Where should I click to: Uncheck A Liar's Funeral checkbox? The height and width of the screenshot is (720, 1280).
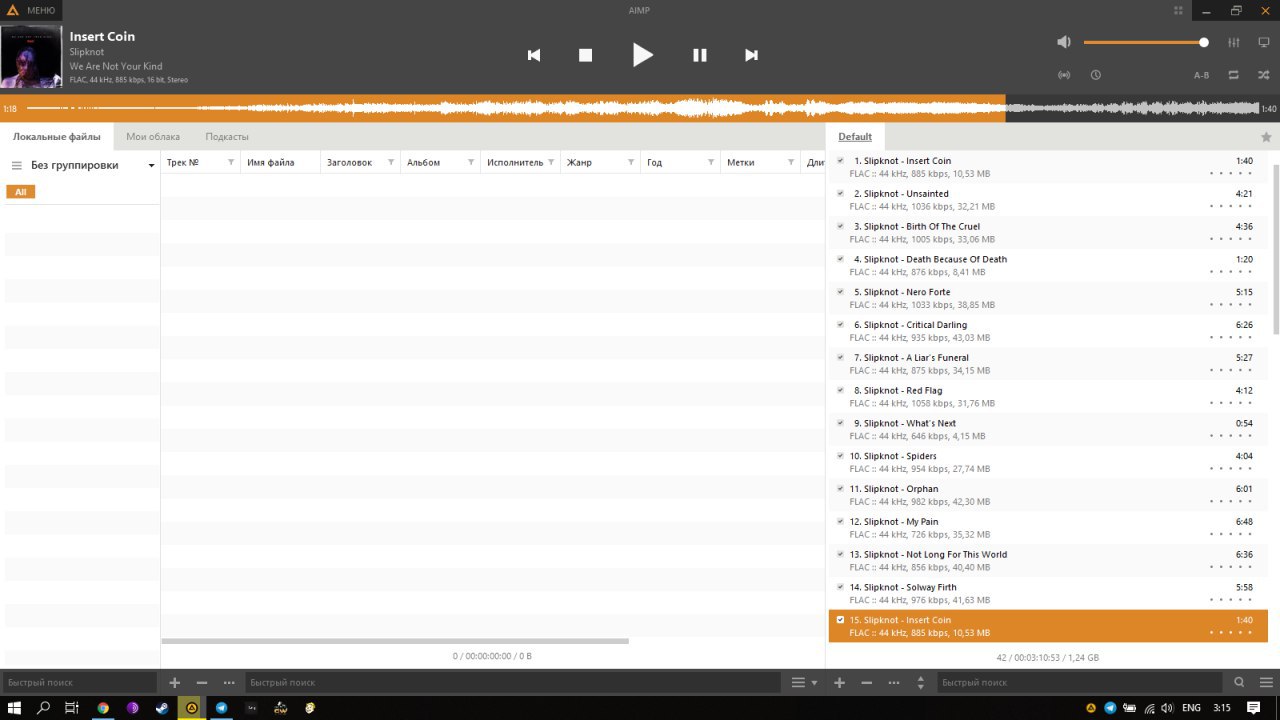840,357
